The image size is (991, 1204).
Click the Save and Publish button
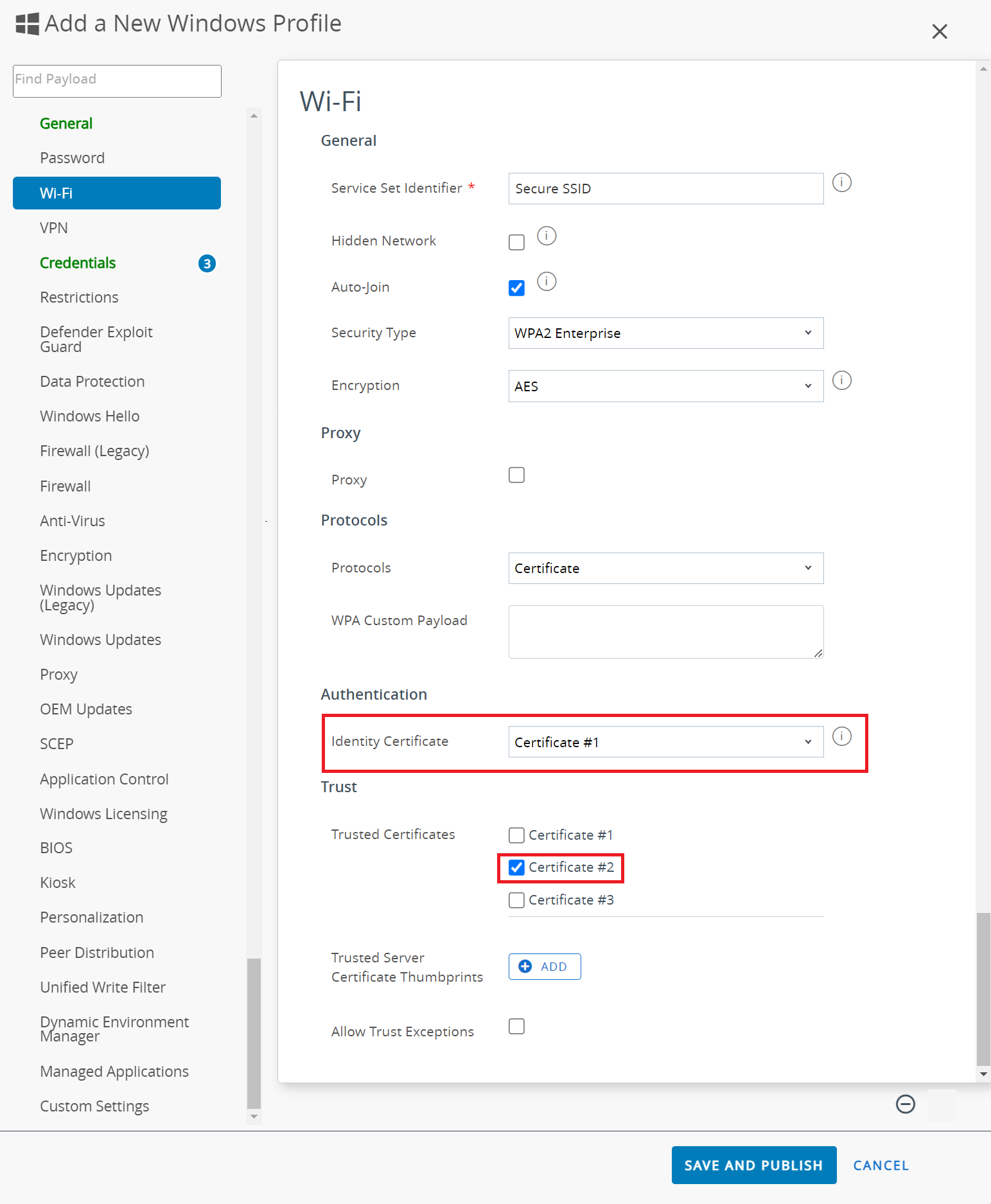753,1165
